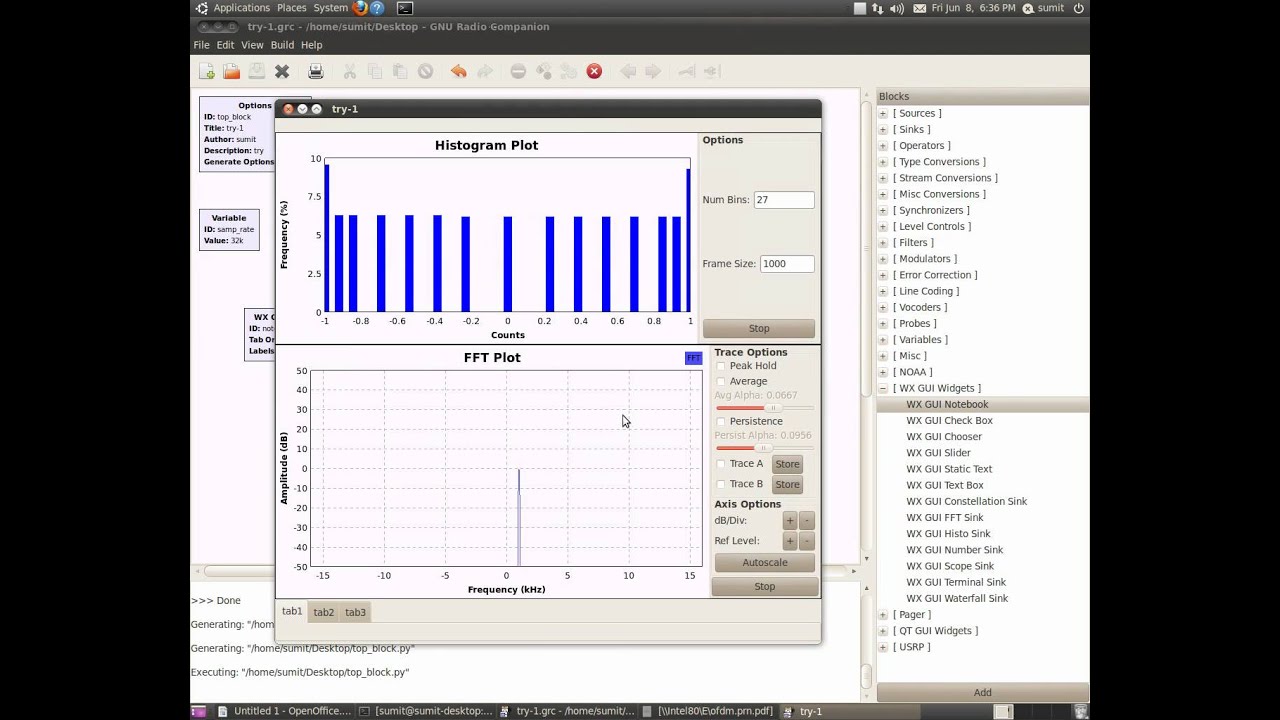Click the Persist Alpha slider
The width and height of the screenshot is (1280, 720).
(764, 448)
